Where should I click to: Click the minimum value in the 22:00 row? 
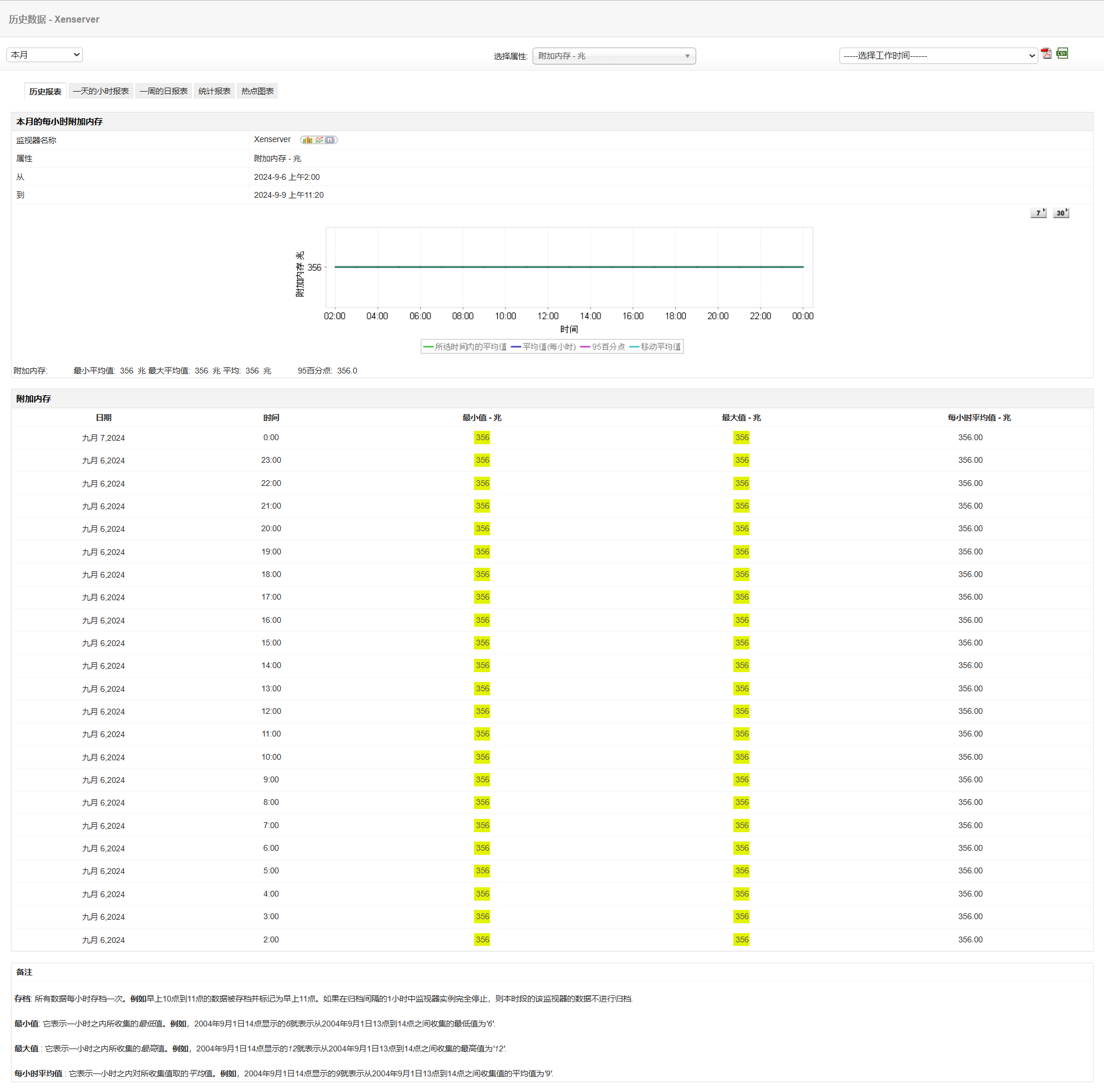482,483
